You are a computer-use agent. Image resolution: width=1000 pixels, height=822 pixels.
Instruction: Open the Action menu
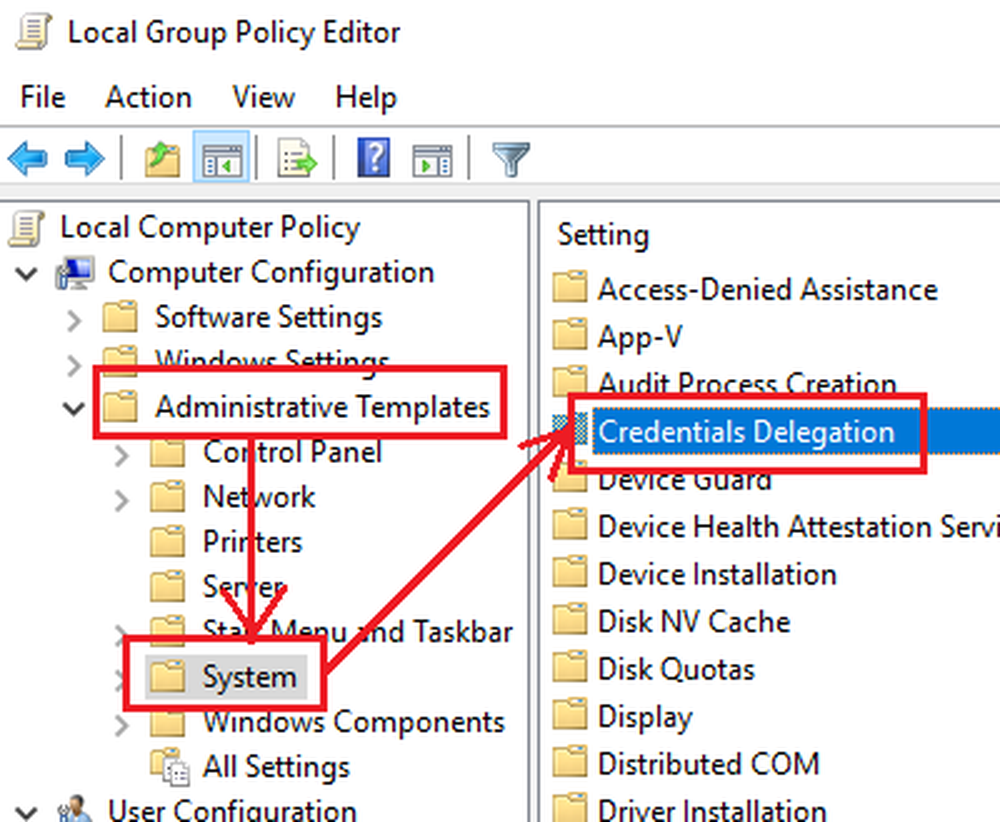pos(148,97)
